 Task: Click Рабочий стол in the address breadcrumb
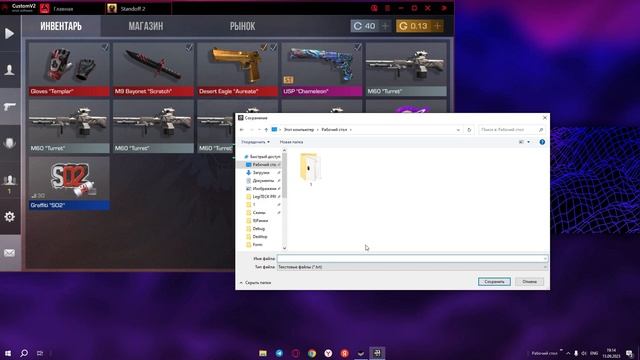pos(334,130)
